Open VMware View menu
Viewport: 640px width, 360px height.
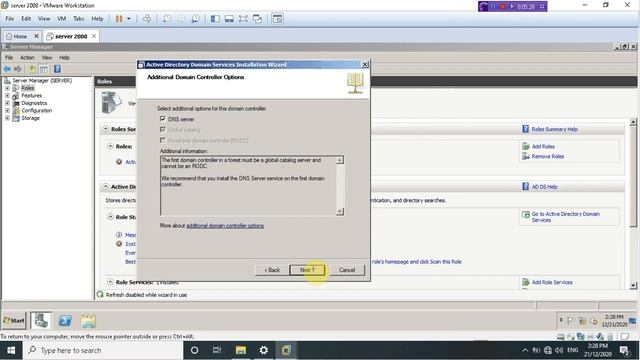click(44, 19)
